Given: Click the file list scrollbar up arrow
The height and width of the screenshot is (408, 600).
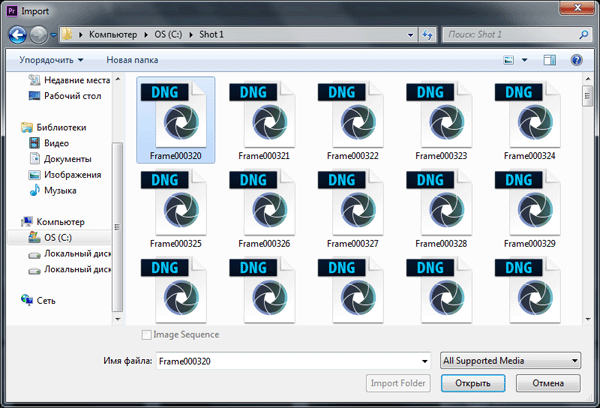Looking at the screenshot, I should click(588, 79).
